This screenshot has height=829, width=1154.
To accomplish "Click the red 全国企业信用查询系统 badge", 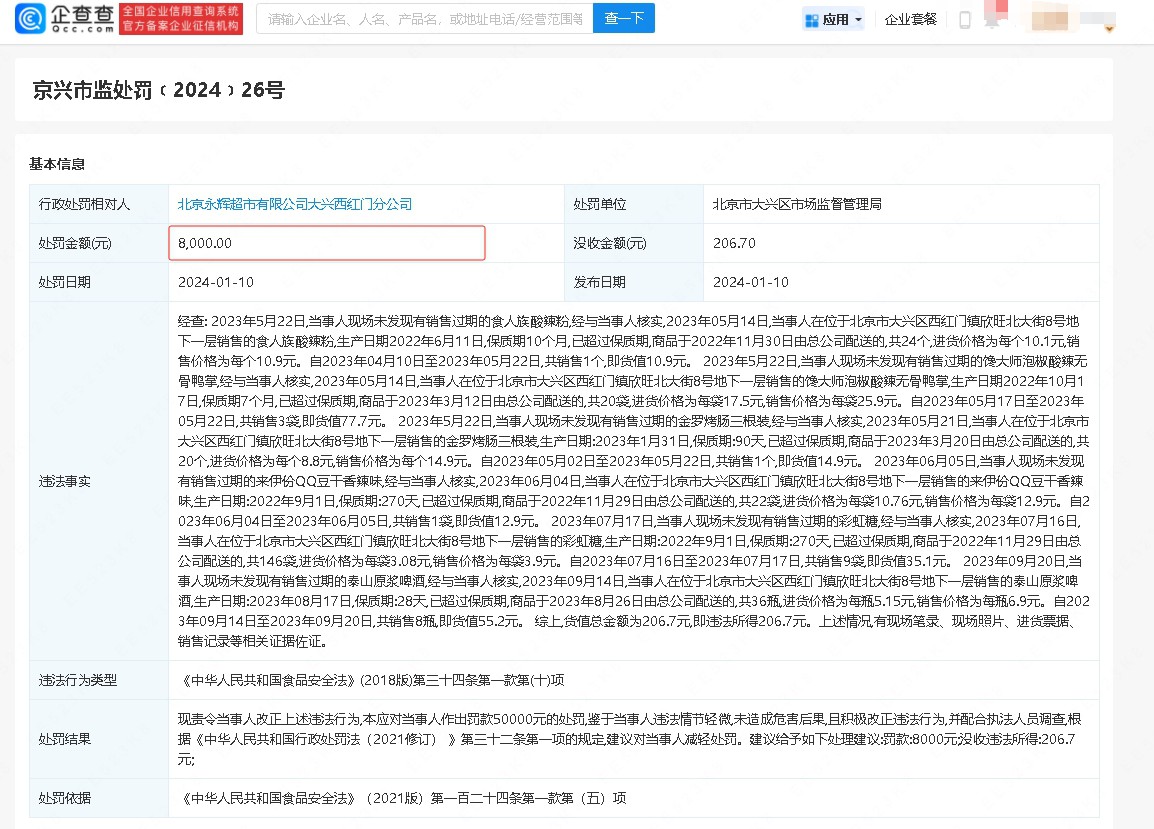I will coord(180,19).
